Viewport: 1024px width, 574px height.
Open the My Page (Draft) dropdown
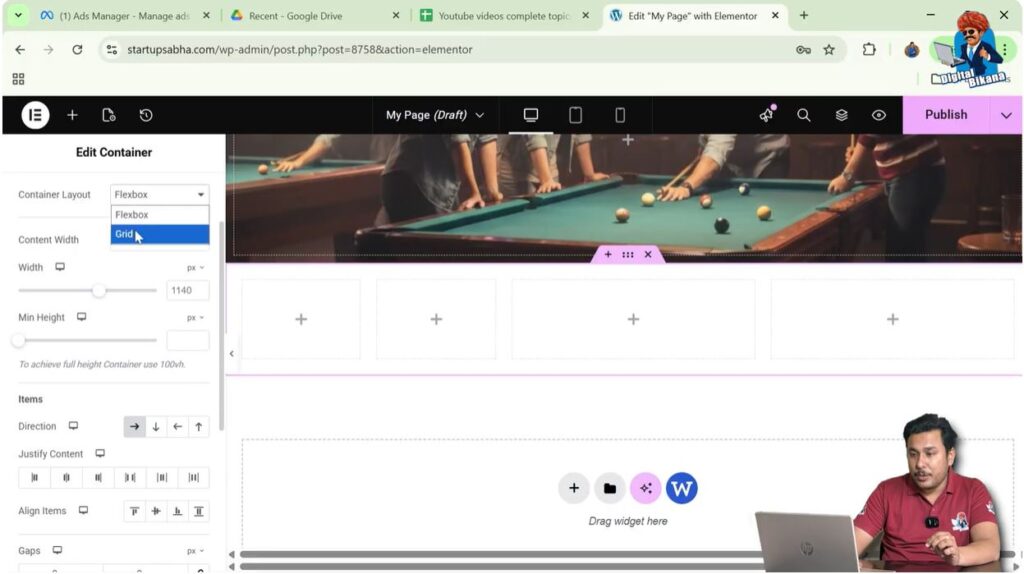[x=435, y=115]
